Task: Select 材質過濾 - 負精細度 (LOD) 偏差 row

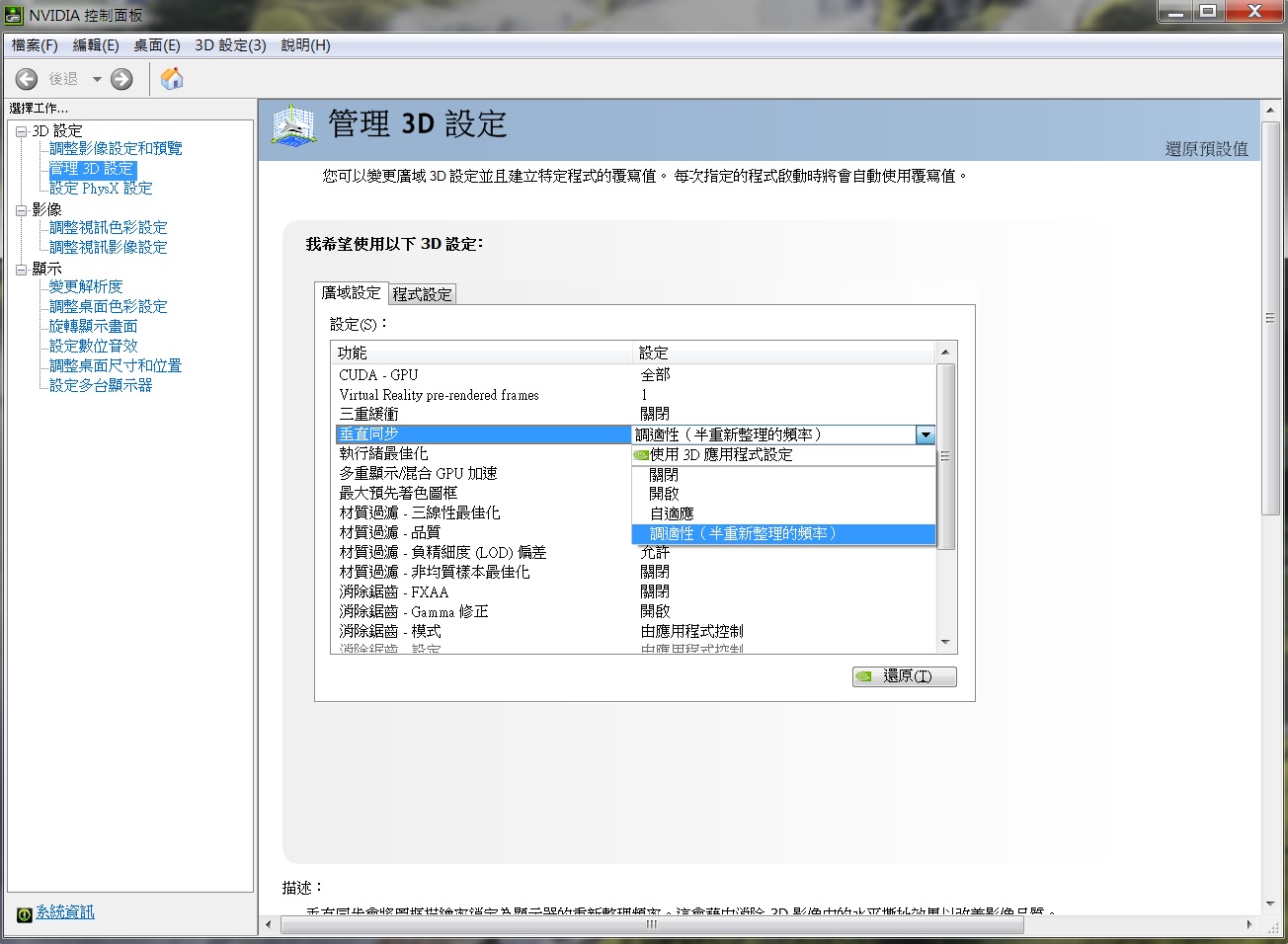Action: click(634, 552)
